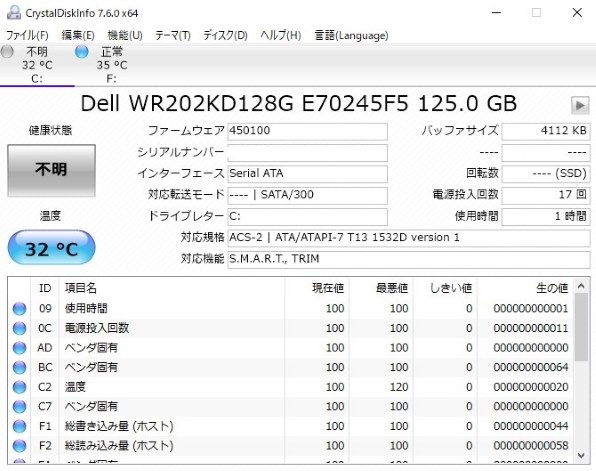
Task: Open the ヘルプ(H) menu
Action: pos(281,35)
